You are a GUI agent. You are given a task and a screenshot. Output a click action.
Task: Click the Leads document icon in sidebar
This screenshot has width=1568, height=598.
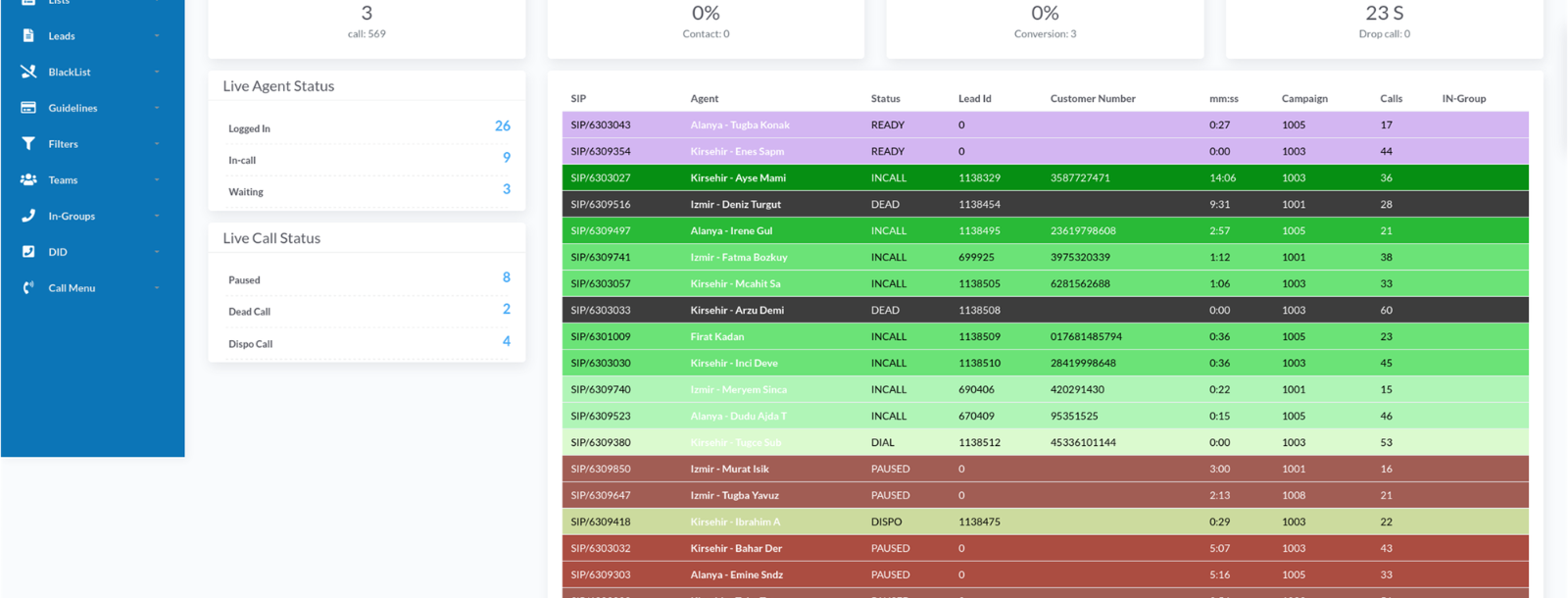tap(28, 35)
